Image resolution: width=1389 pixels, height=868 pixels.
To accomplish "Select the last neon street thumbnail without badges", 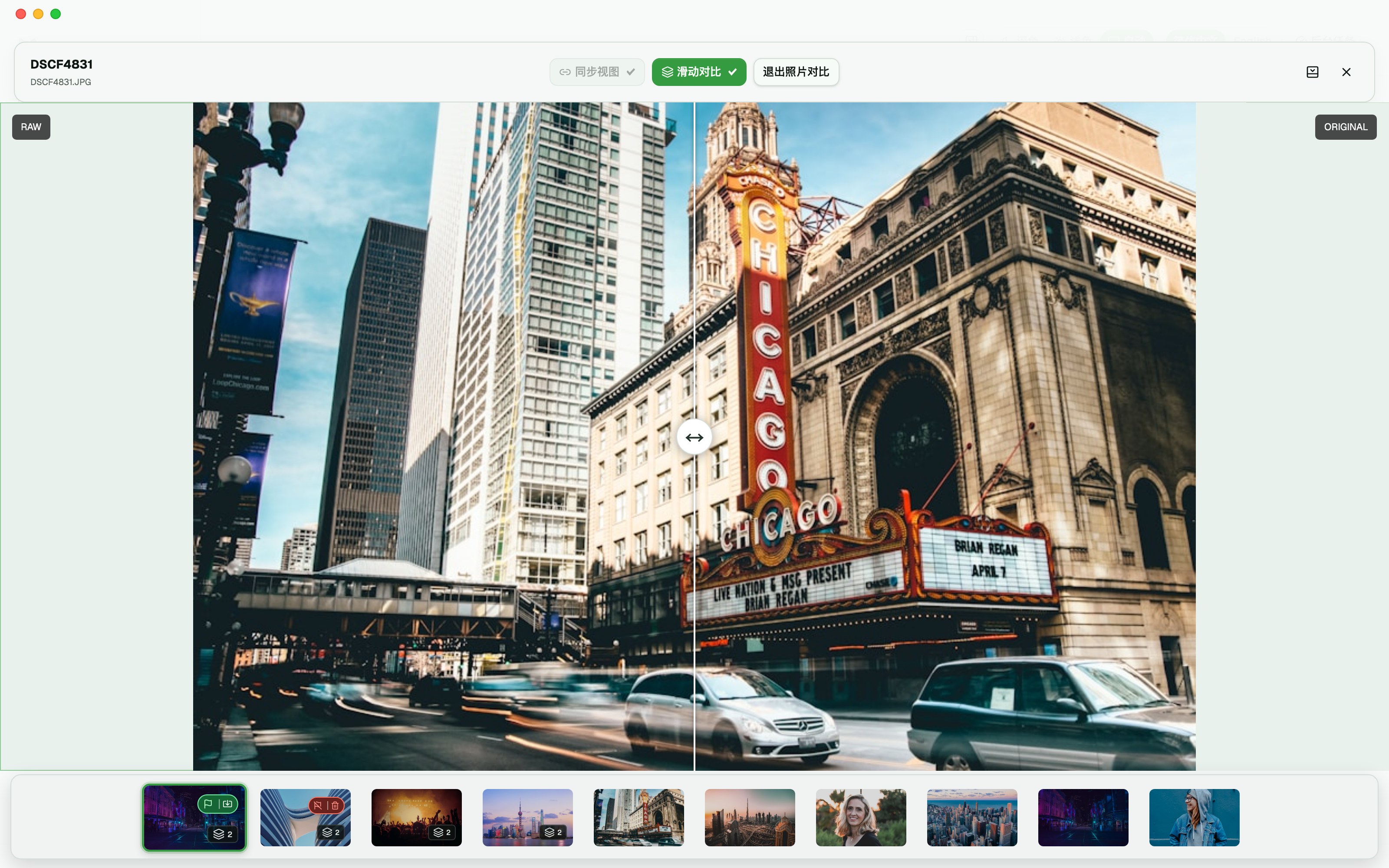I will (1083, 817).
